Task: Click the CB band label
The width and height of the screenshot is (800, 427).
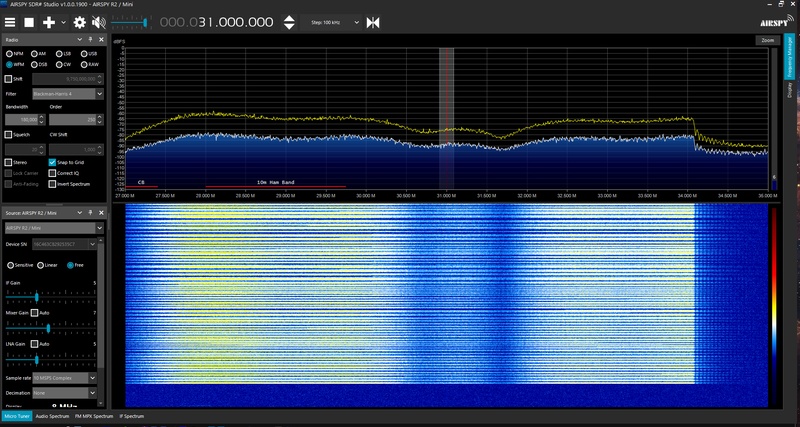Action: tap(141, 182)
